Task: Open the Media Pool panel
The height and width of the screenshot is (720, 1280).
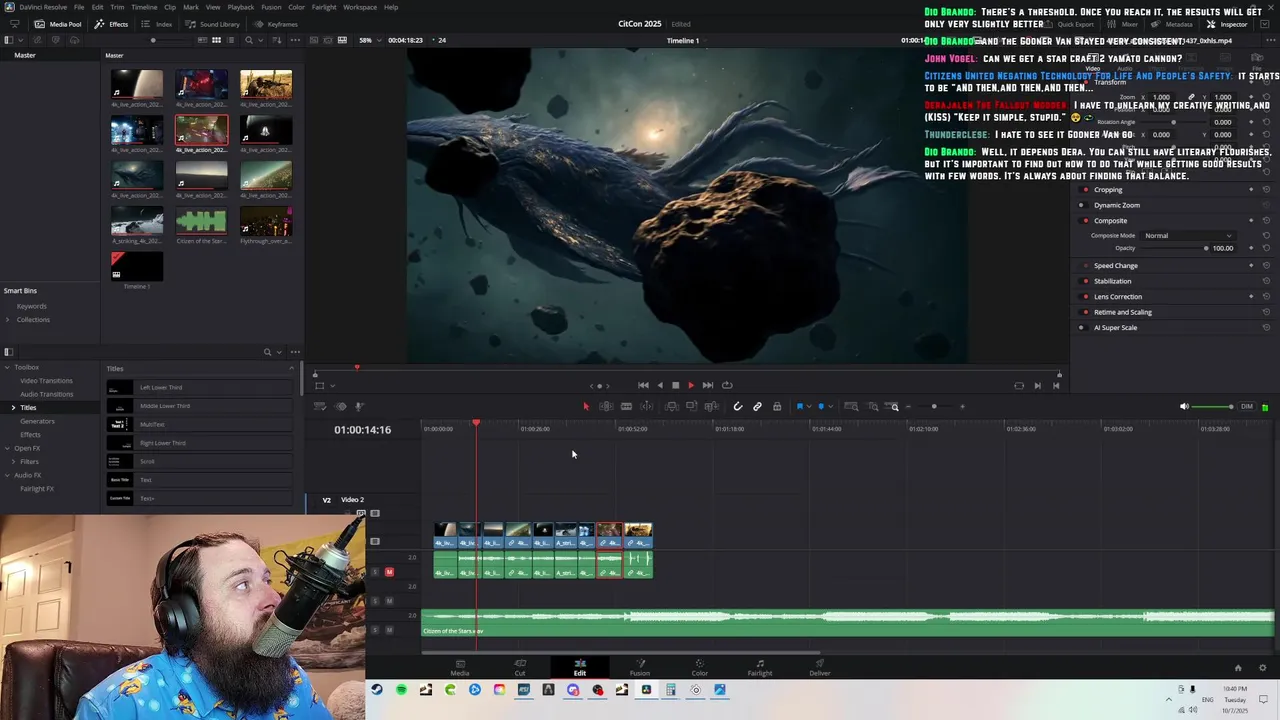Action: click(x=58, y=24)
